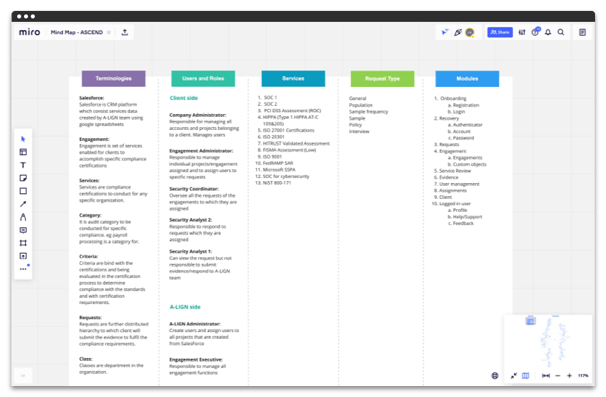The width and height of the screenshot is (606, 397).
Task: Click SOC 1 in Services list
Action: point(270,97)
